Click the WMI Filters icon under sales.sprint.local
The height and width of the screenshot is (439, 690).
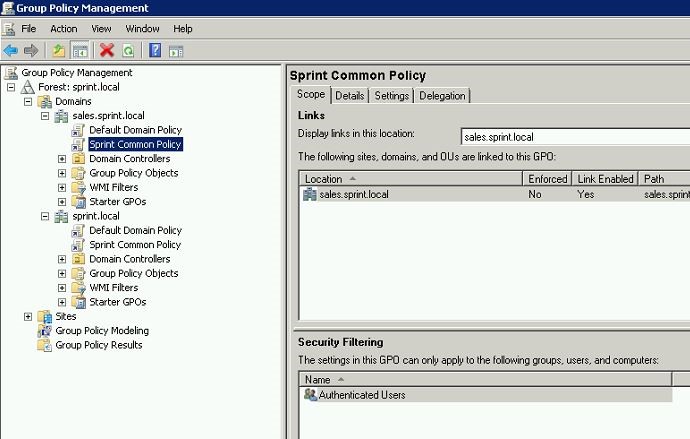[x=78, y=187]
